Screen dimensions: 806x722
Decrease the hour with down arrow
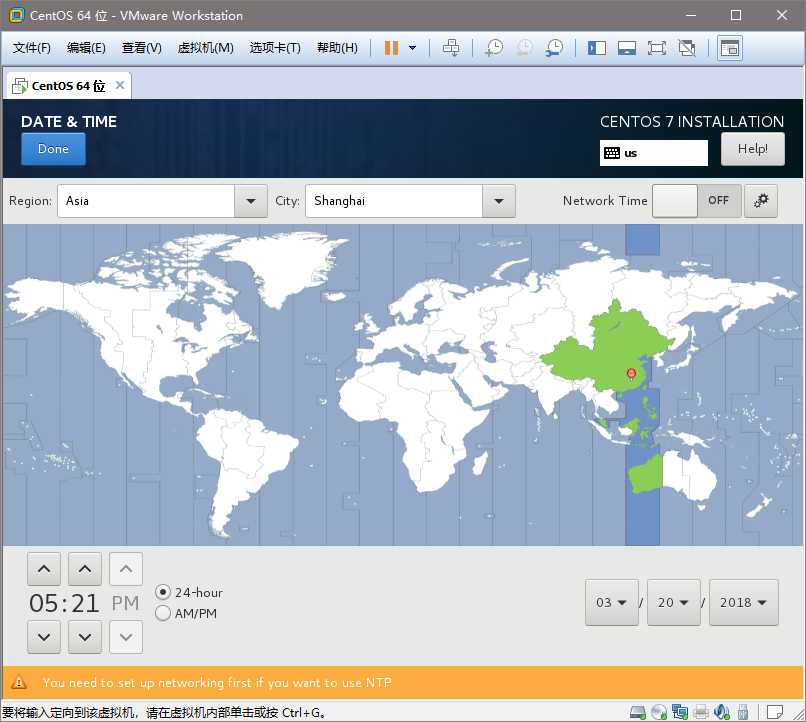[x=44, y=637]
